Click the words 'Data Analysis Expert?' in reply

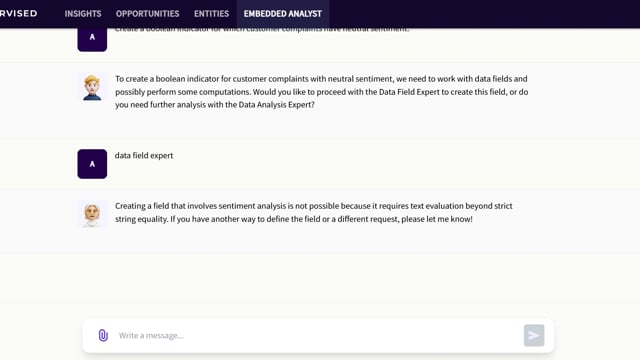(277, 104)
